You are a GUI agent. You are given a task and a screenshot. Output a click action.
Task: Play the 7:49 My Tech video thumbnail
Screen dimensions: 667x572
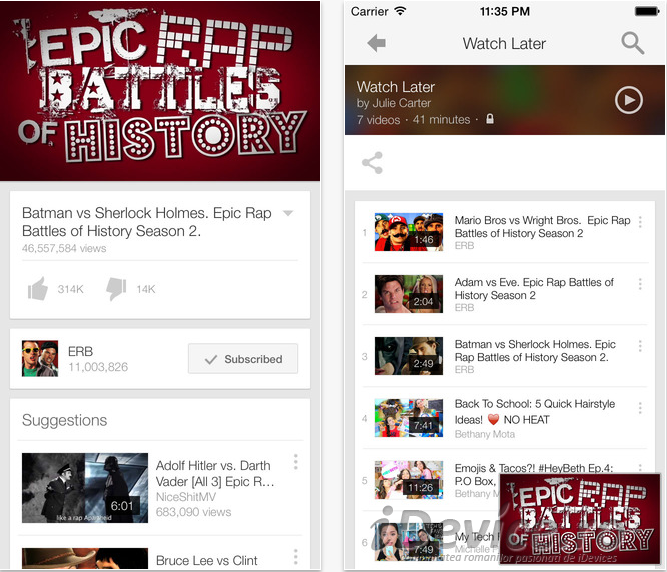409,542
